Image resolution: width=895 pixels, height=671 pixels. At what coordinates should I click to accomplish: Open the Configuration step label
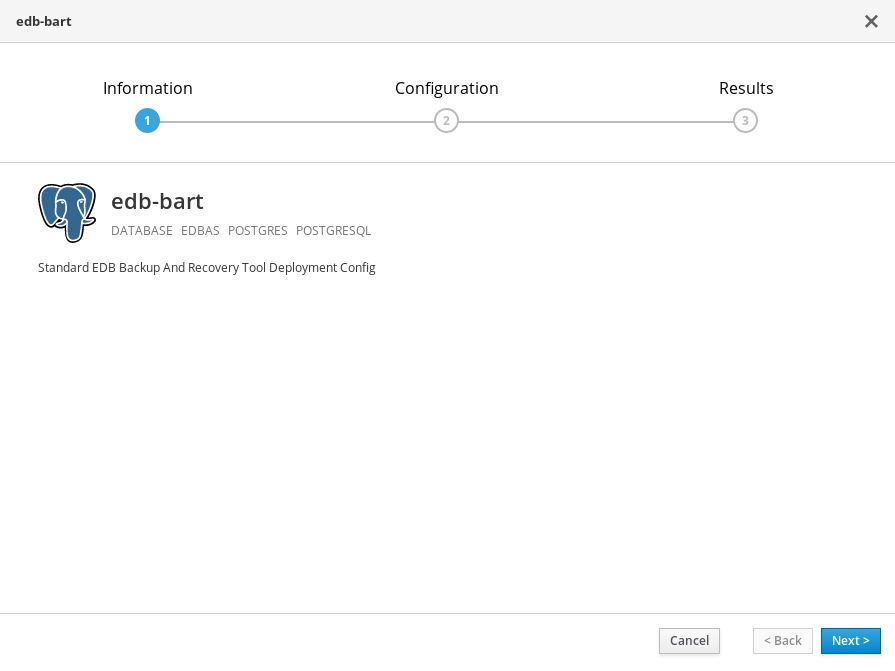[x=447, y=88]
